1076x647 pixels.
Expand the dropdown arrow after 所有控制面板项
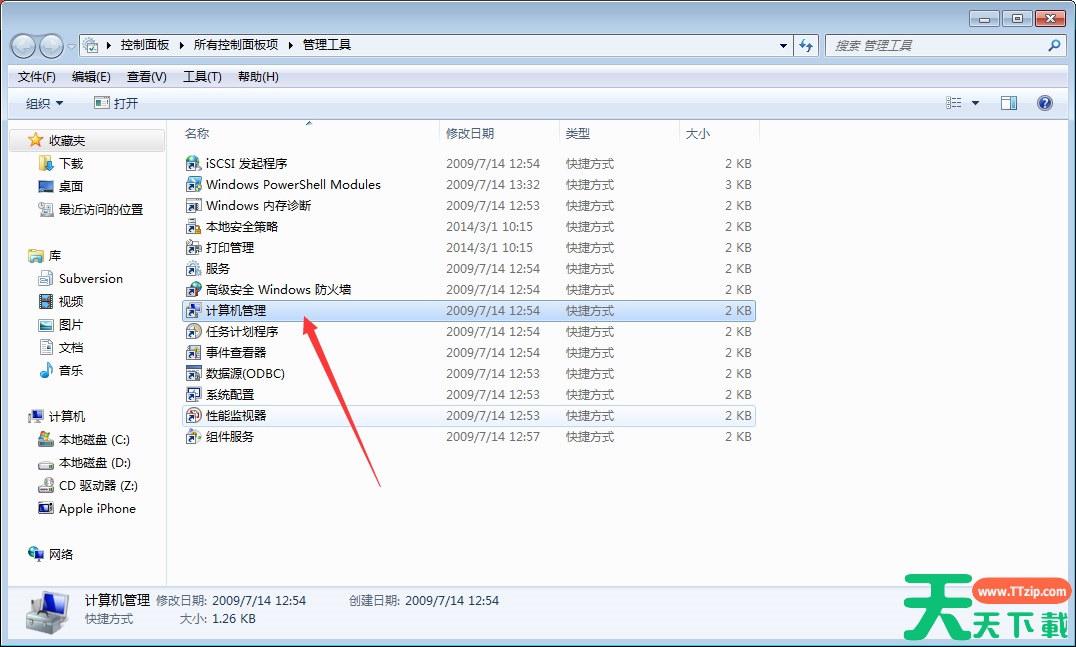point(291,45)
